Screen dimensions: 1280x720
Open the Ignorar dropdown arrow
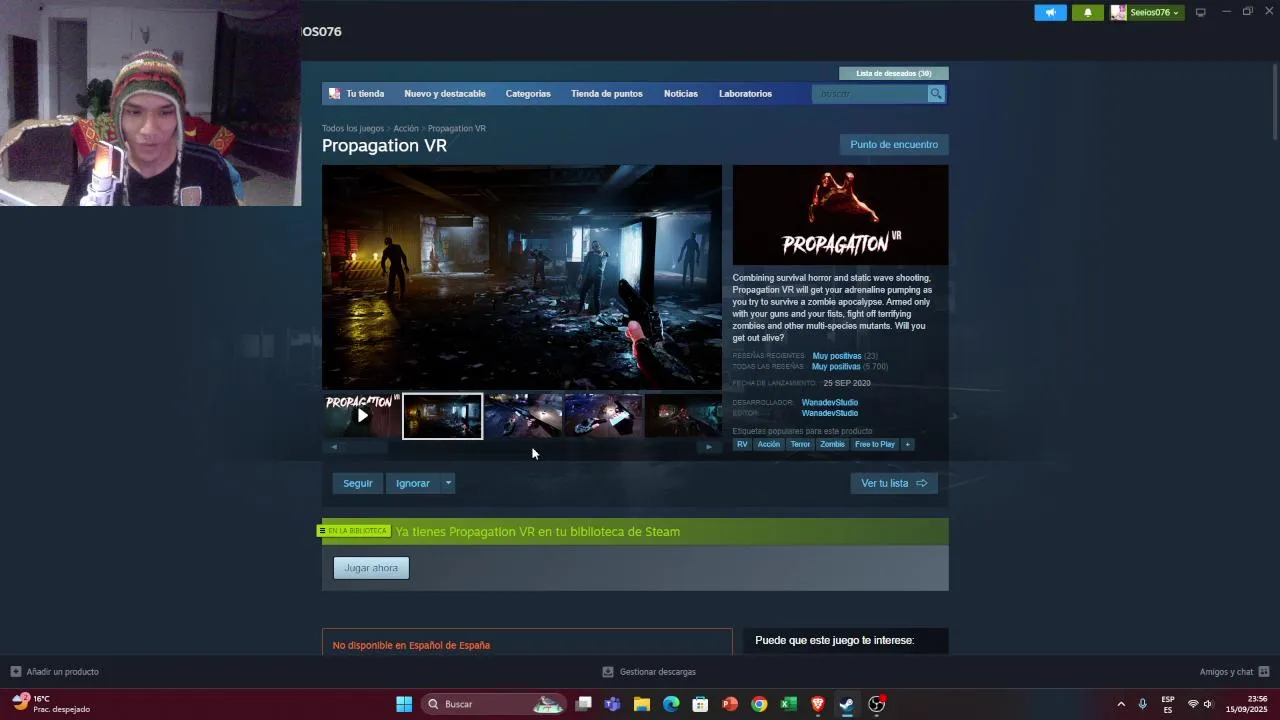click(448, 483)
